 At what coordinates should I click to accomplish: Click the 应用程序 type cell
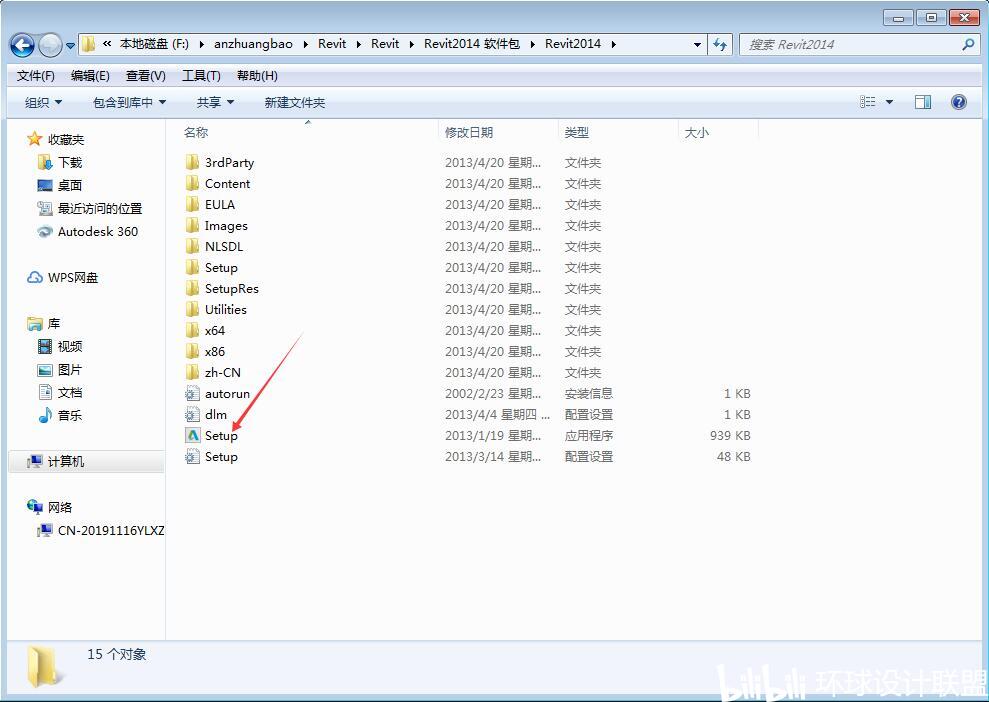tap(588, 436)
